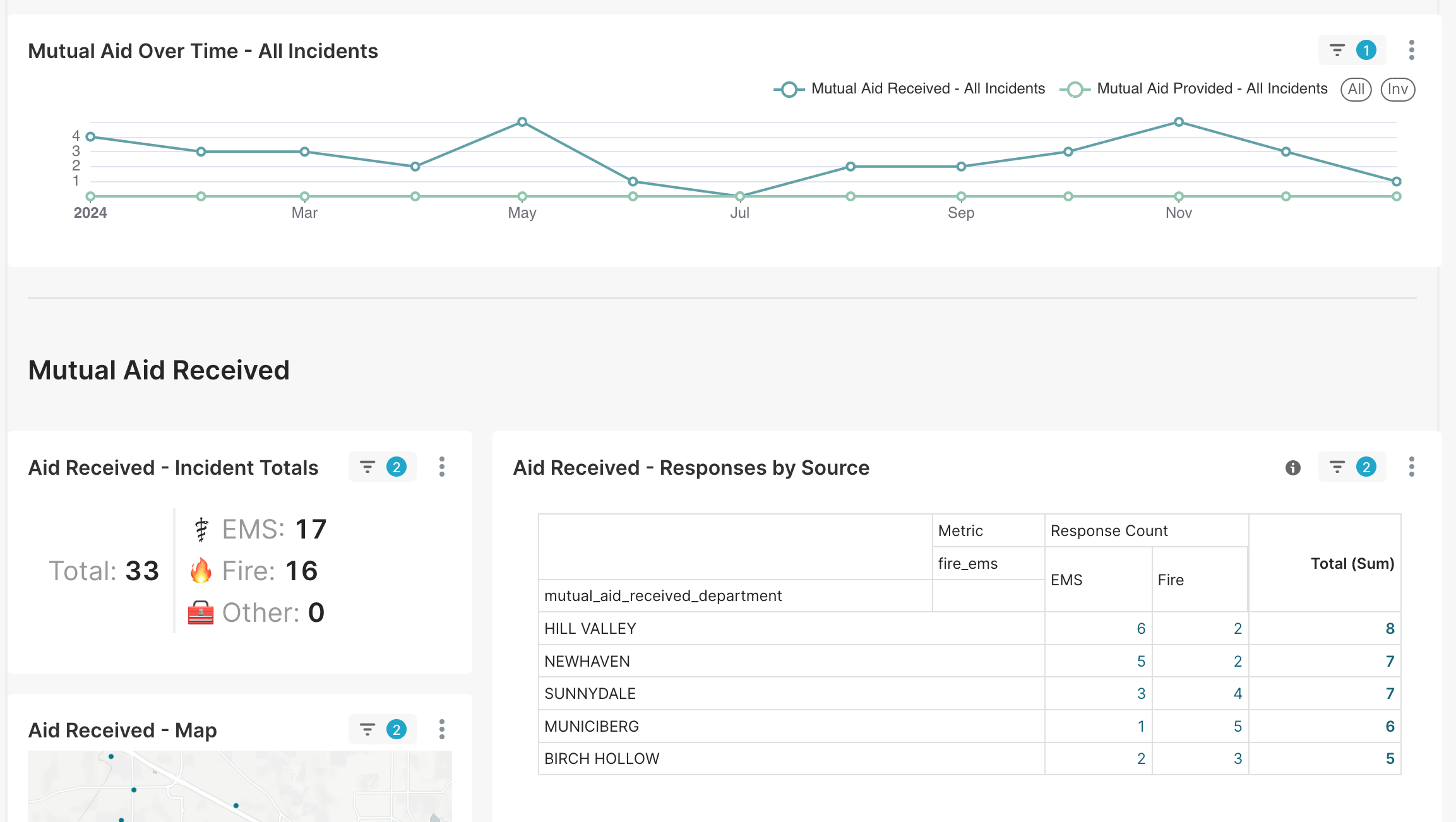The image size is (1456, 822).
Task: Click the EMS column header
Action: 1066,580
